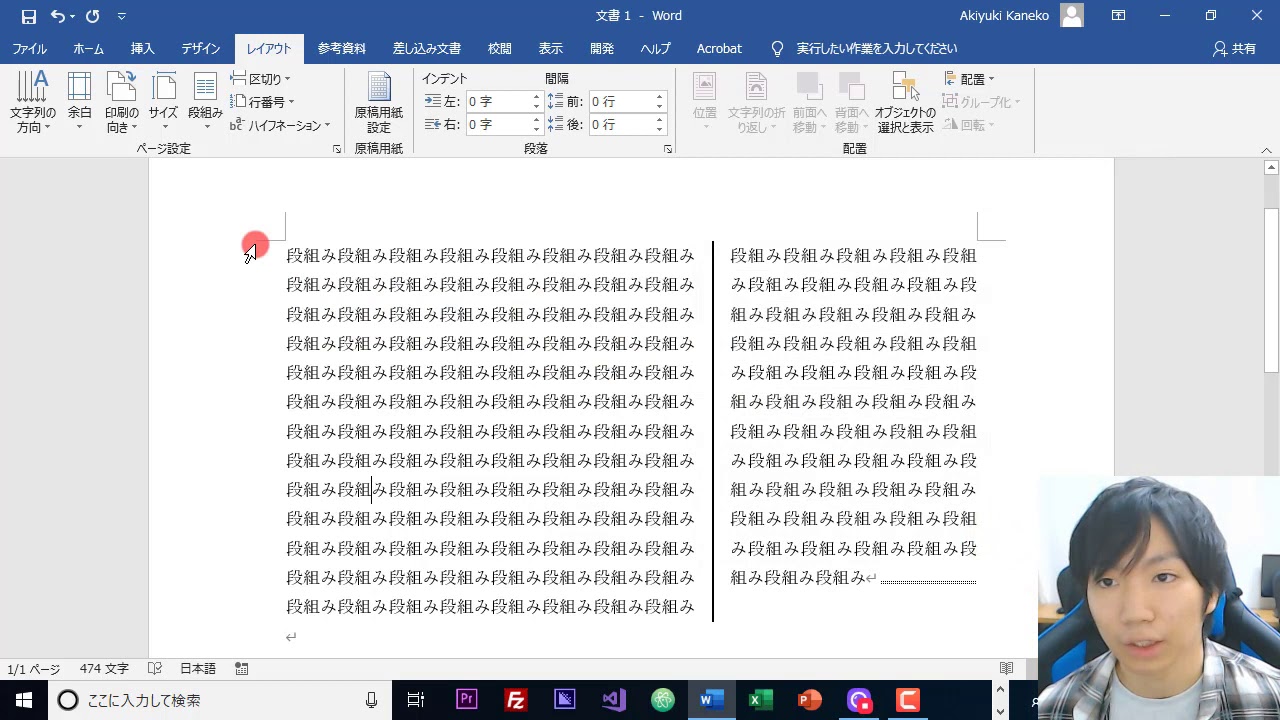Screen dimensions: 1280x720
Task: Open the 校閲 tab
Action: coord(499,48)
